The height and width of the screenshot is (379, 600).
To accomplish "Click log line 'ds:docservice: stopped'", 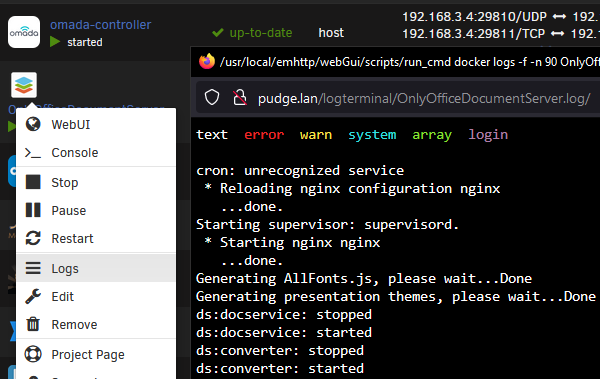I will click(x=284, y=314).
